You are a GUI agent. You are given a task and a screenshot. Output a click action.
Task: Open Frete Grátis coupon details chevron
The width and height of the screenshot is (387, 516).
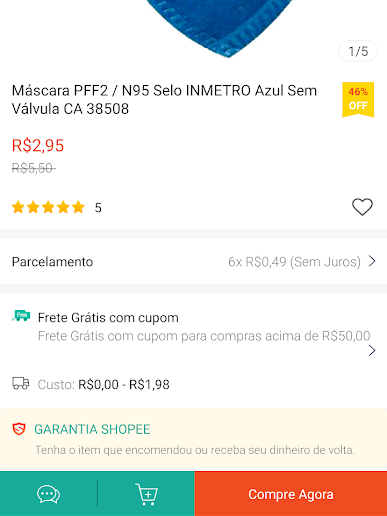372,350
